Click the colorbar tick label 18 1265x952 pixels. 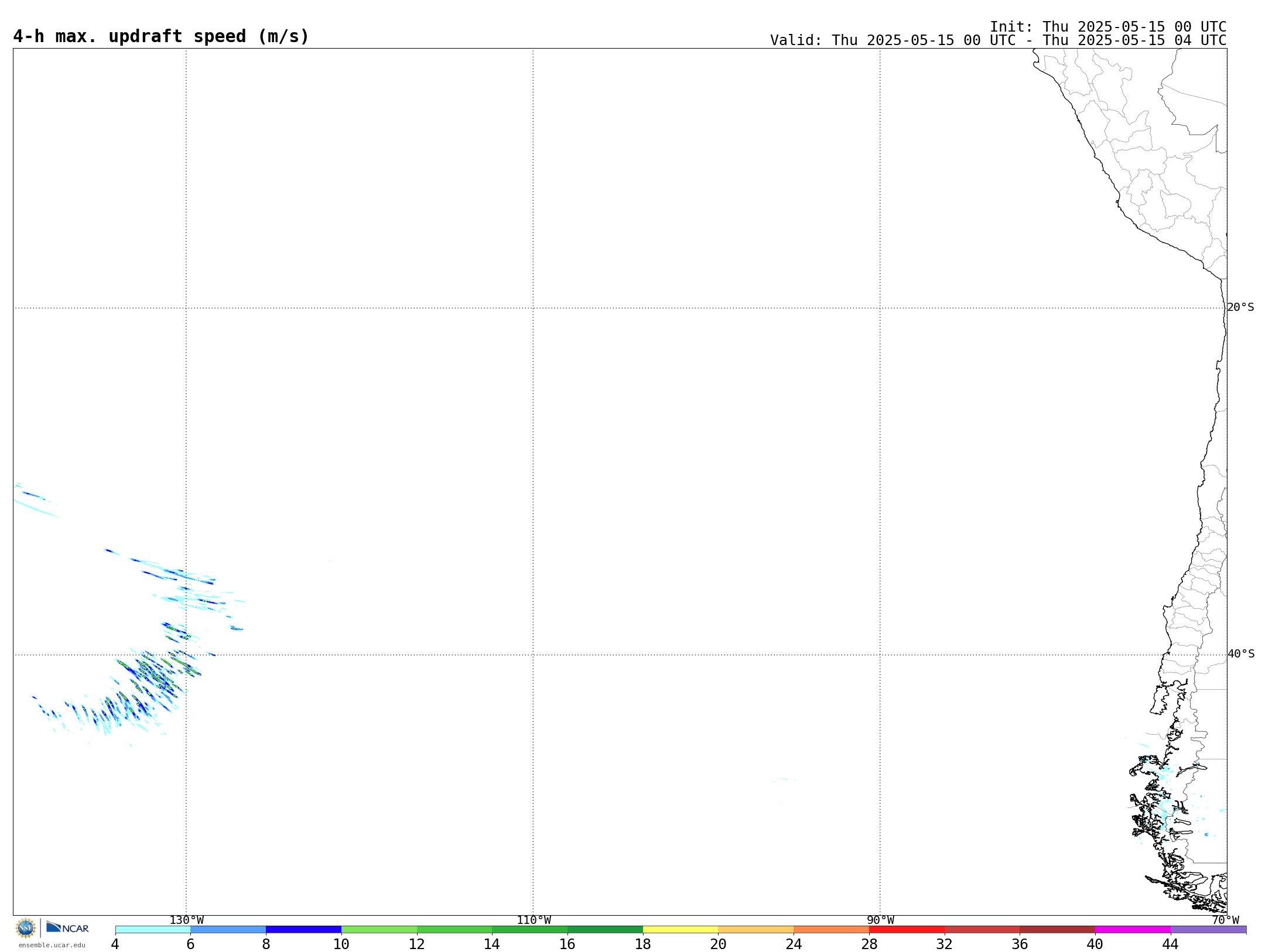643,944
